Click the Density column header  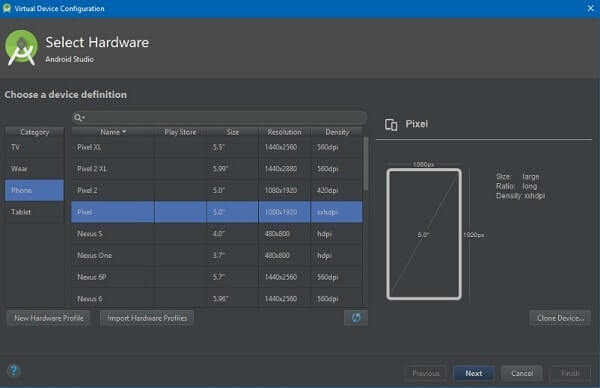point(337,132)
